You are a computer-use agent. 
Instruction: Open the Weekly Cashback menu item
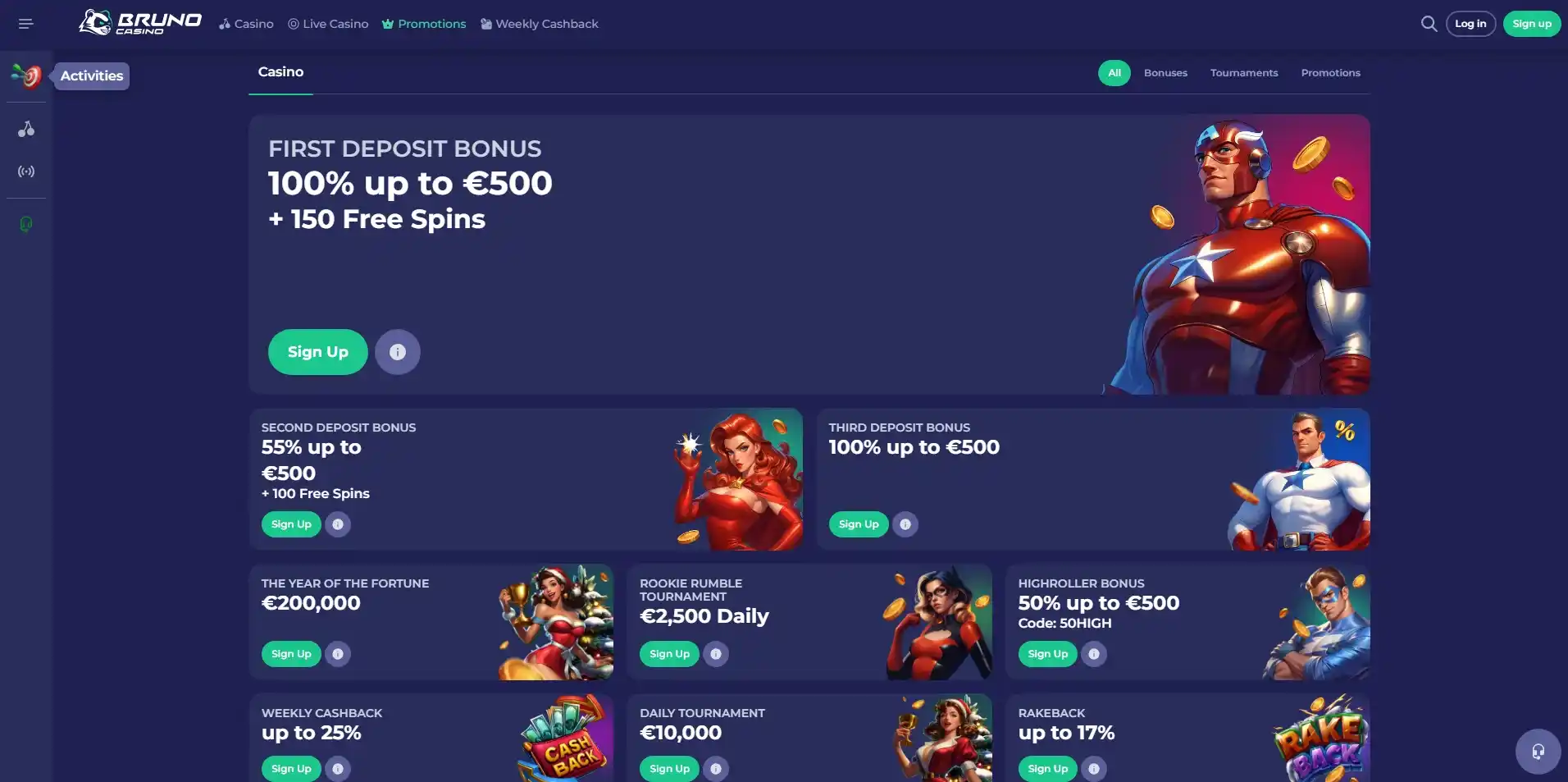pyautogui.click(x=540, y=24)
